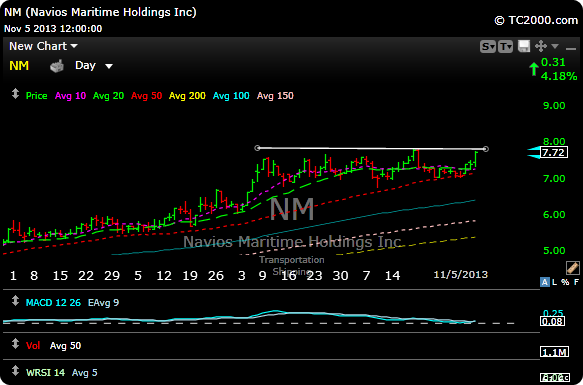Viewport: 583px width, 385px height.
Task: Click the 7.00 price axis label
Action: coord(554,179)
